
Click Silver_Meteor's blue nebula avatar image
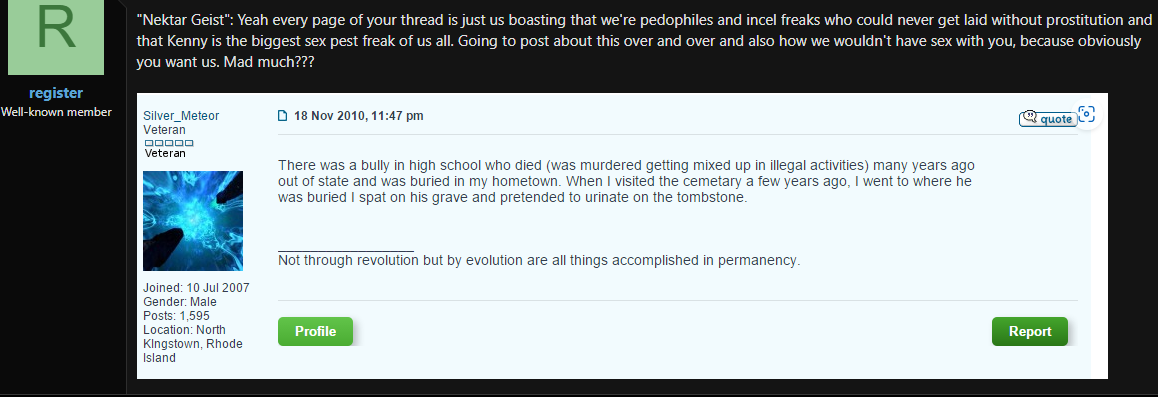click(193, 221)
